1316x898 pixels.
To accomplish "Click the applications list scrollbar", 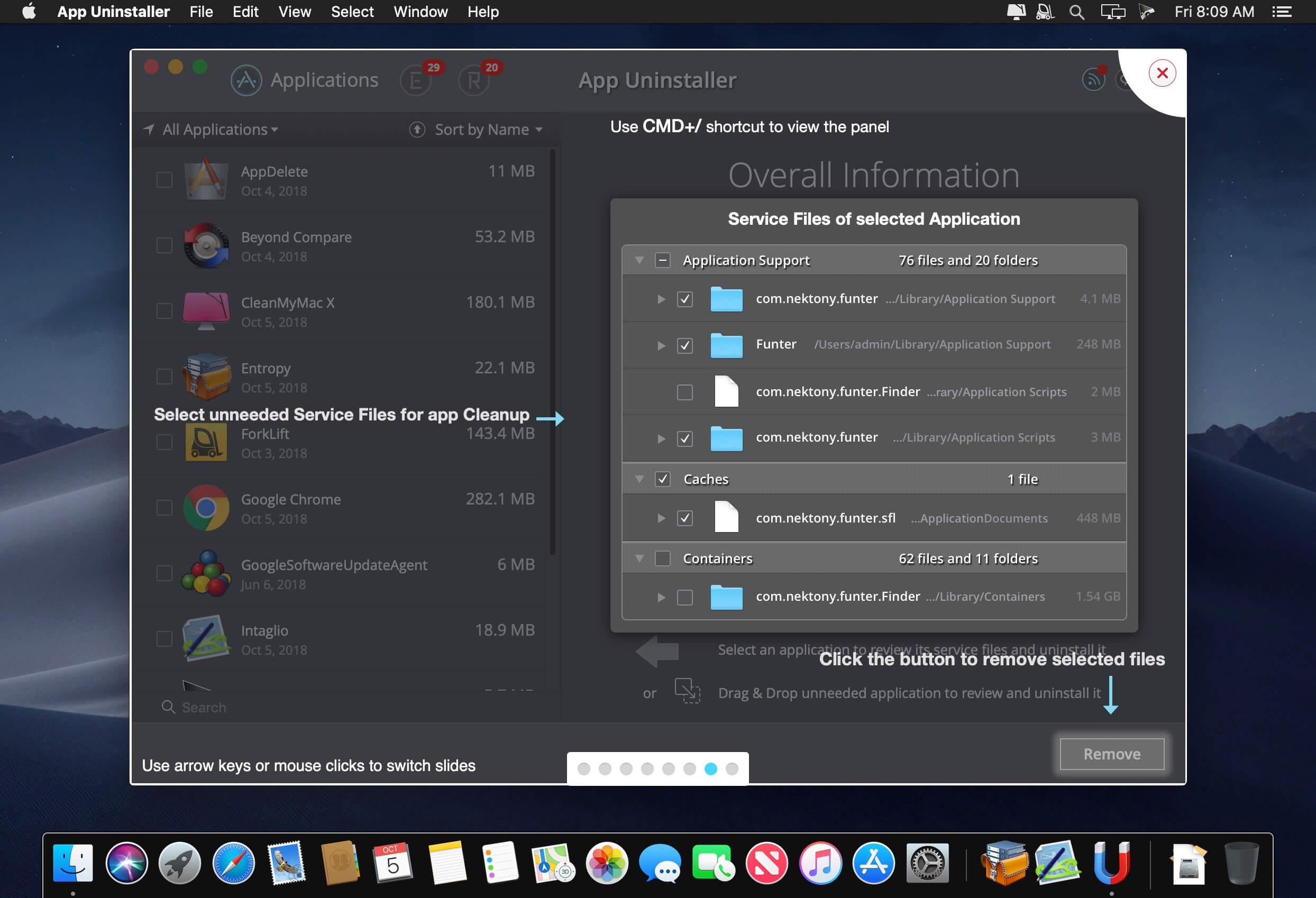I will pyautogui.click(x=552, y=351).
